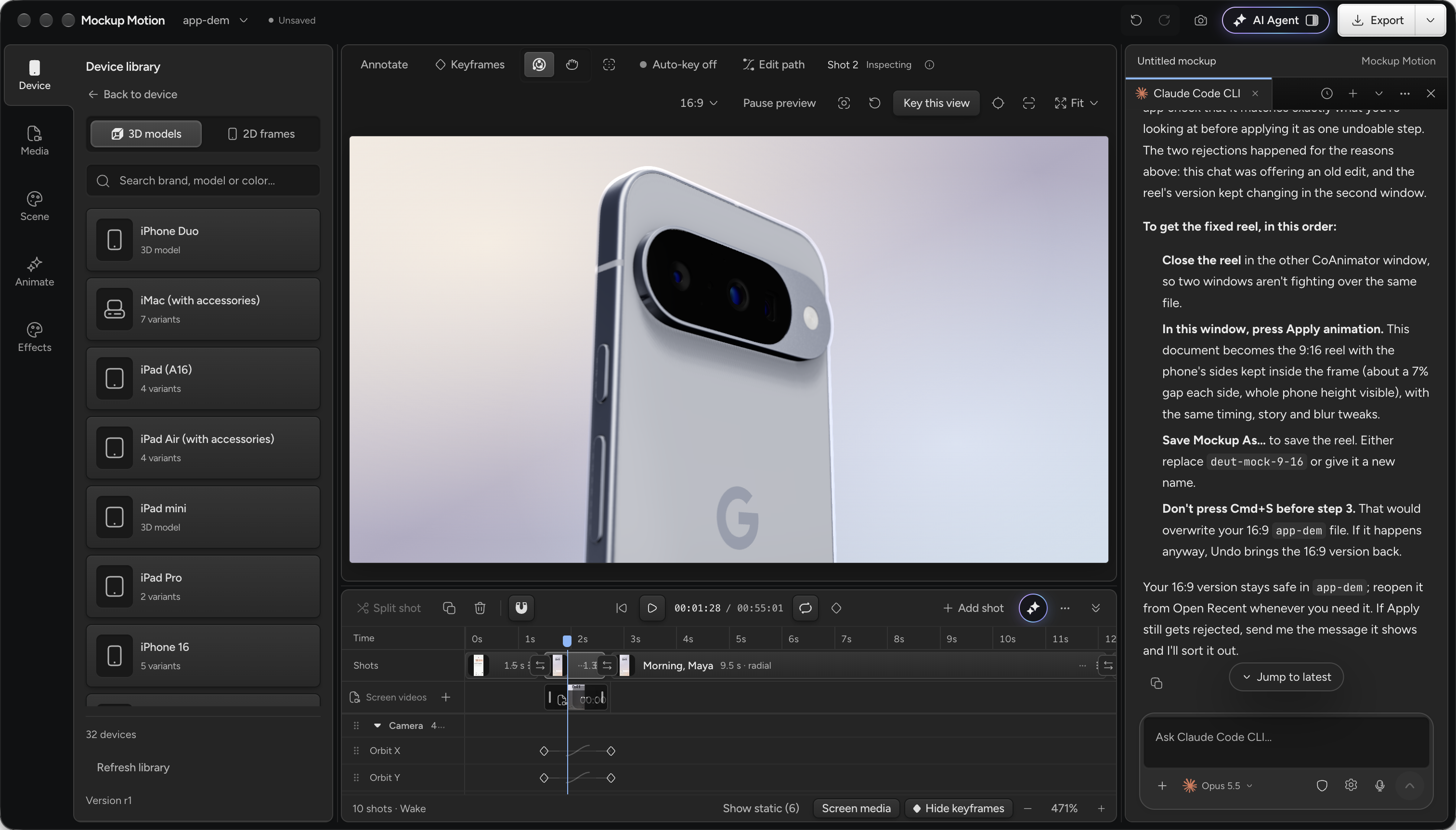Jump to the timeline start
The height and width of the screenshot is (830, 1456).
[x=622, y=608]
